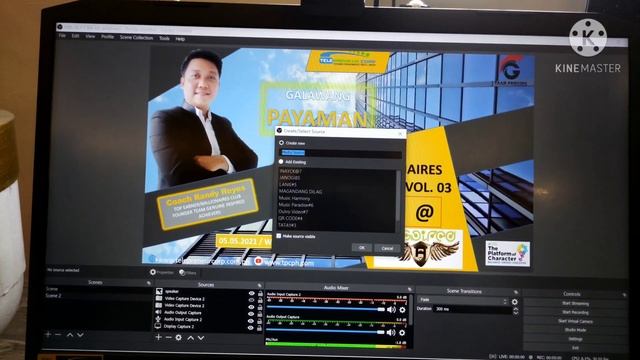Toggle visibility eye of the speaker source
This screenshot has width=640, height=360.
tap(251, 293)
